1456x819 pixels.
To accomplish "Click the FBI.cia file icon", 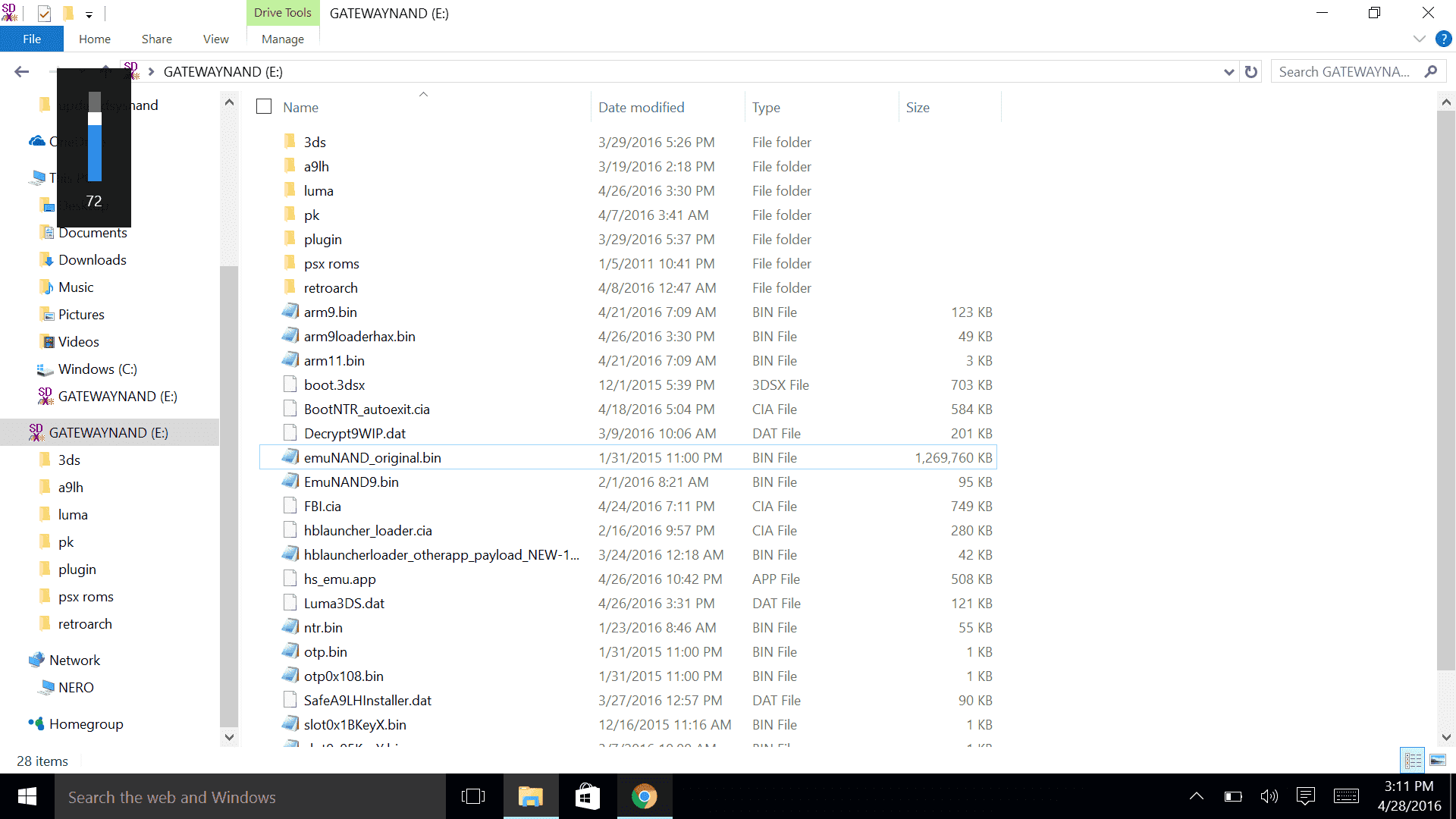I will pos(290,506).
